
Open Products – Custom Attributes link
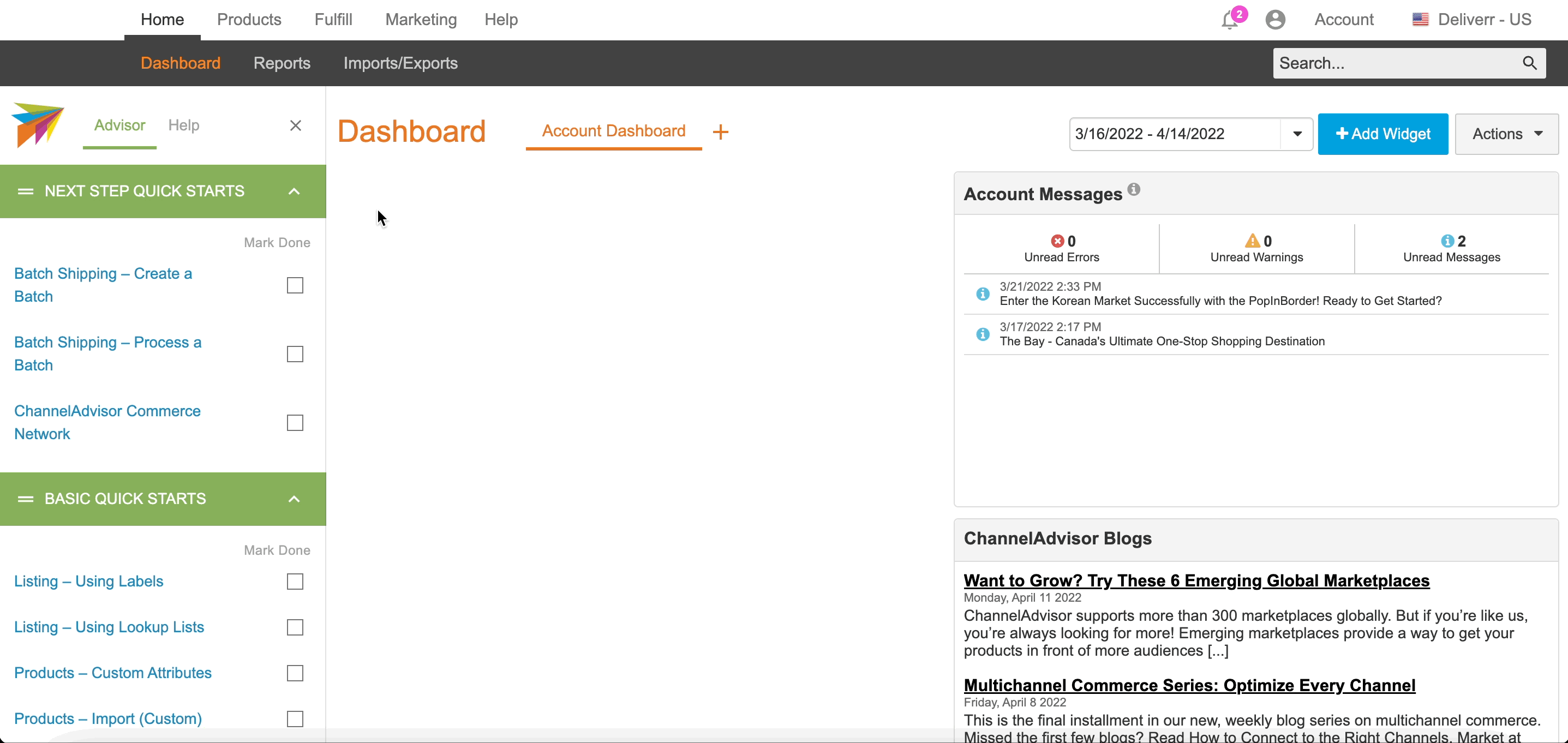pyautogui.click(x=112, y=673)
